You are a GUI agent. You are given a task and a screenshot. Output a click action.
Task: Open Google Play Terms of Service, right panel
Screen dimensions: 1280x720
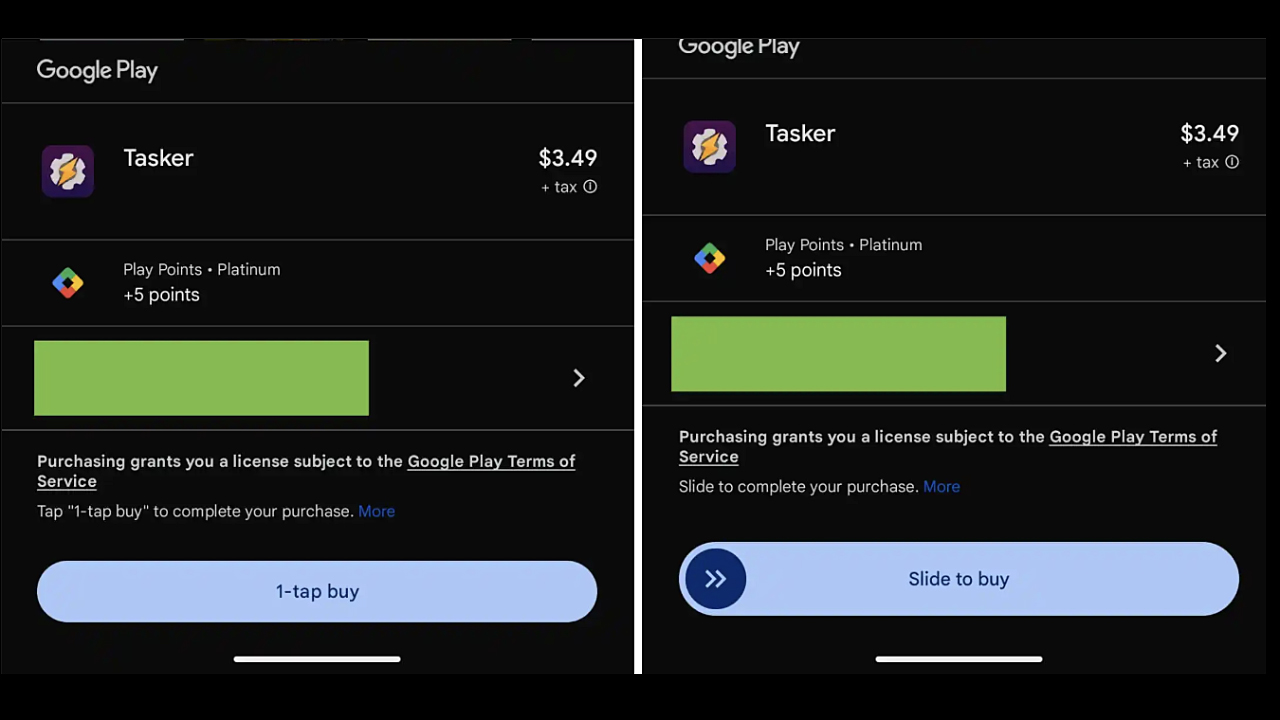[948, 446]
